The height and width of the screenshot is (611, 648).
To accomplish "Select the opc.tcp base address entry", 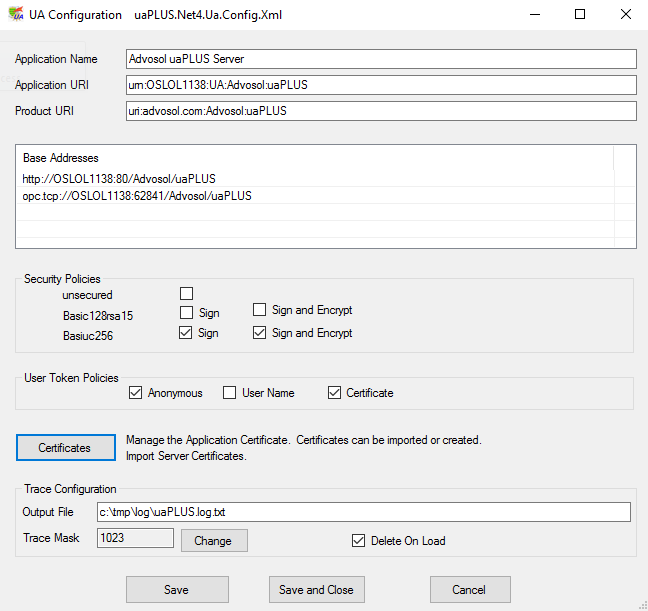I will (137, 197).
